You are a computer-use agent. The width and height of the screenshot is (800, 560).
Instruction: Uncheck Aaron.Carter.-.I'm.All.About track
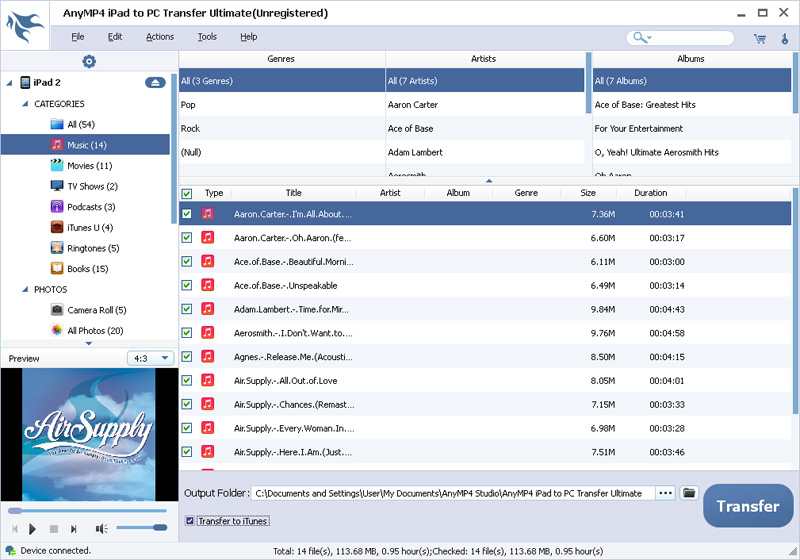coord(187,214)
